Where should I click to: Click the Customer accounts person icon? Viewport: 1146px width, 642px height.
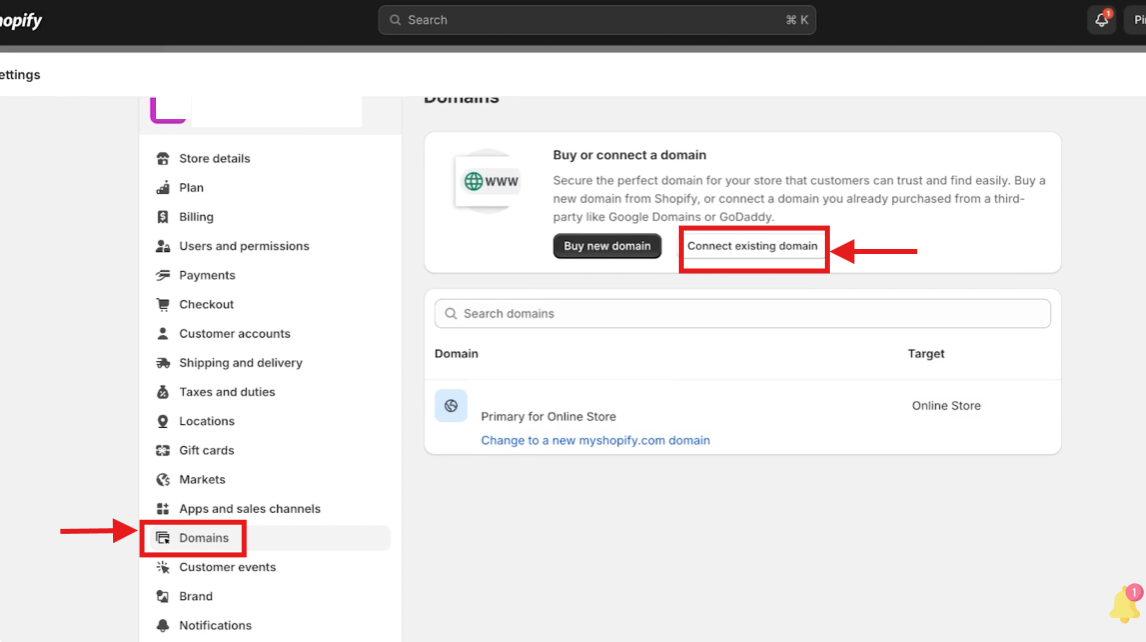coord(162,334)
